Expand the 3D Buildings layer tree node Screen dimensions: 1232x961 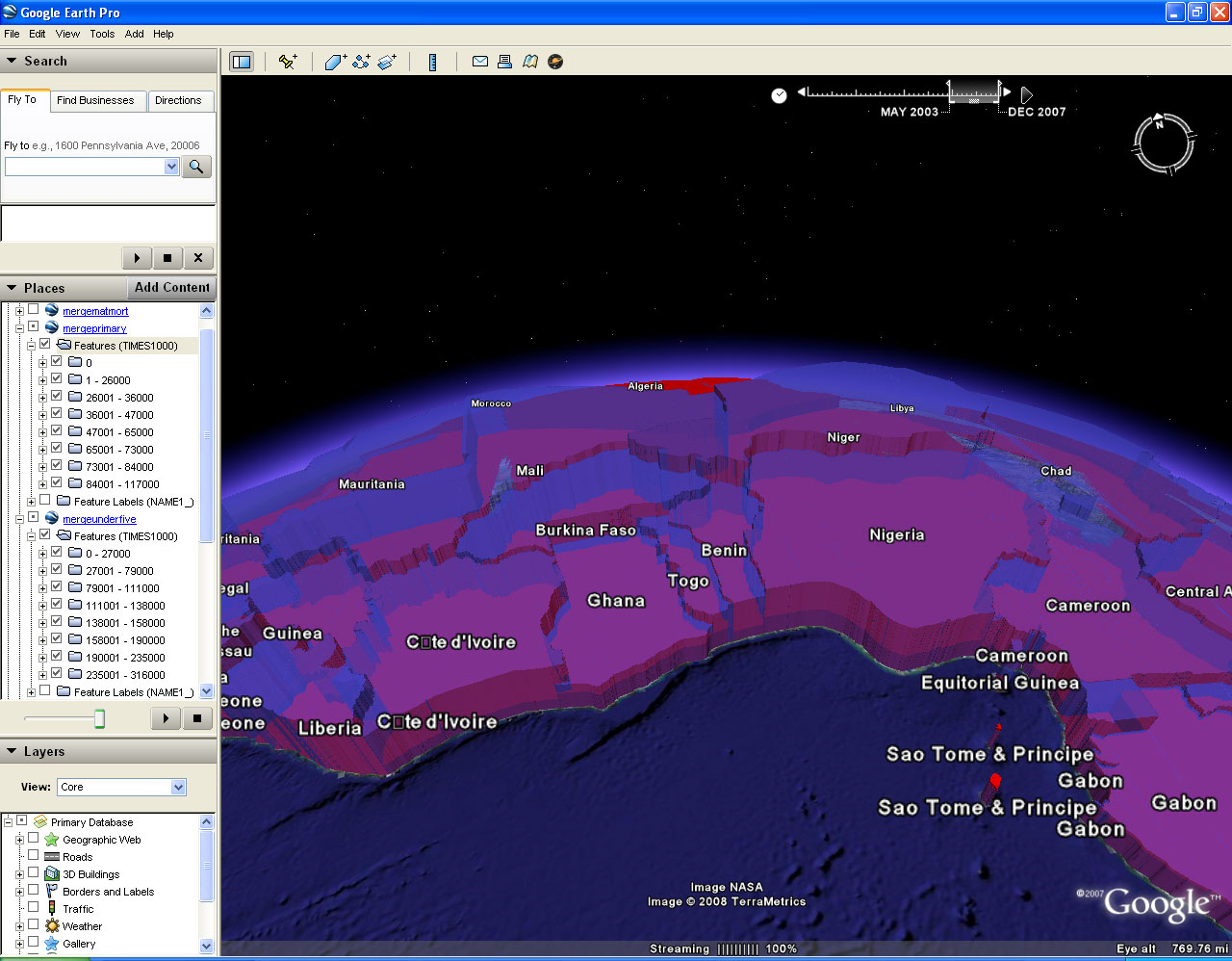(x=19, y=874)
